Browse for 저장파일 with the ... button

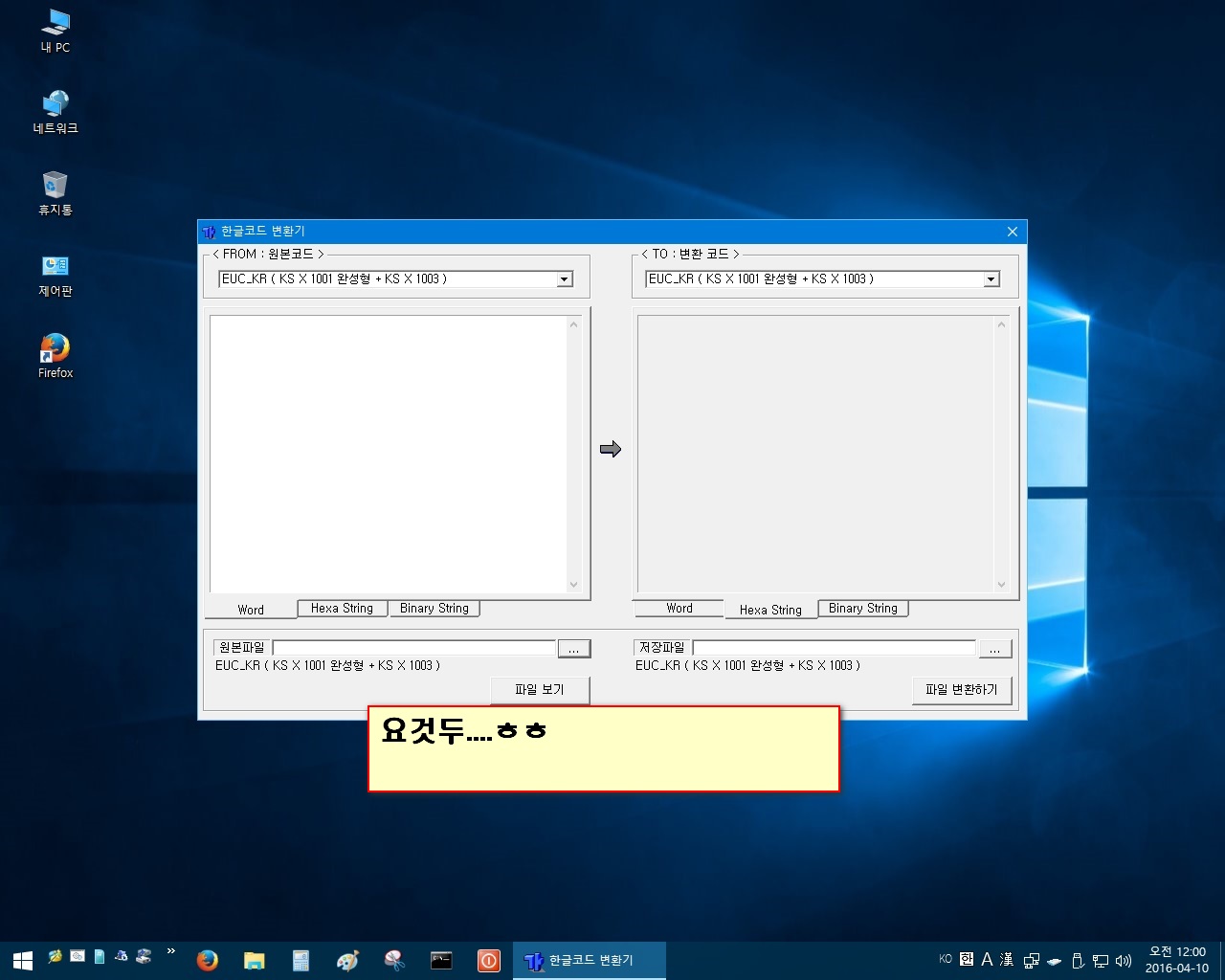tap(994, 649)
